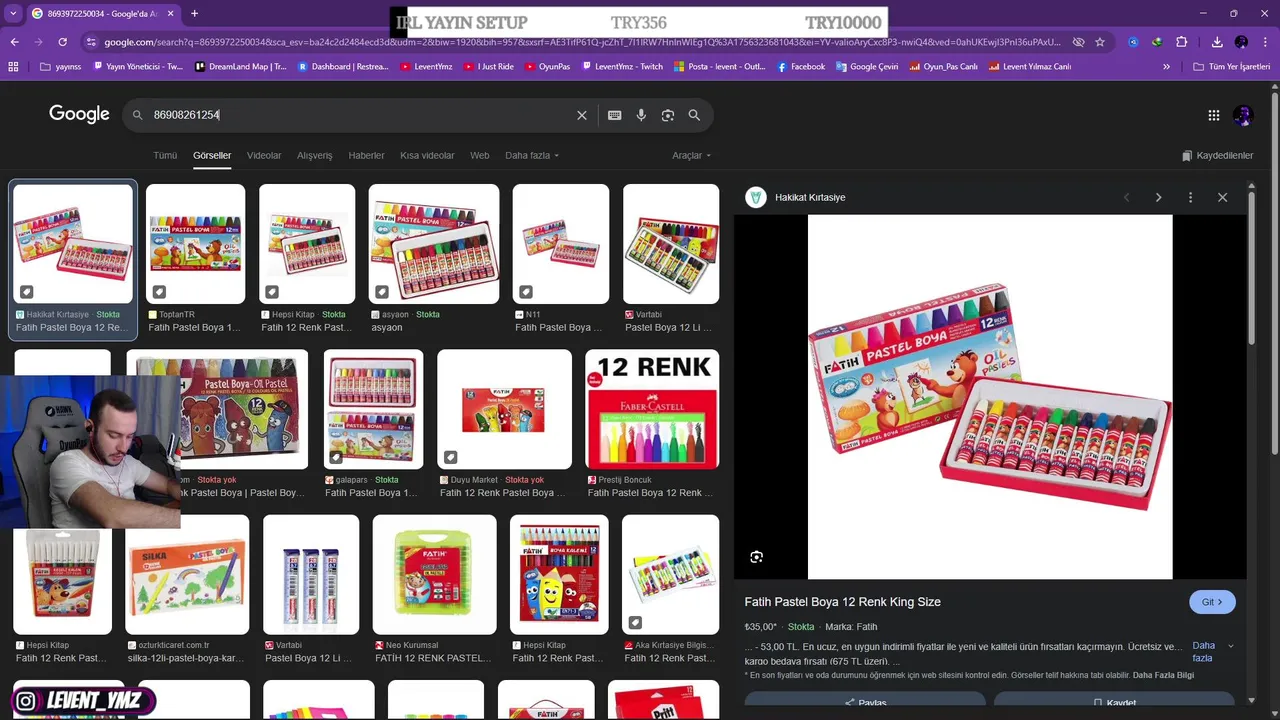1280x720 pixels.
Task: Open the Google account avatar
Action: (1243, 115)
